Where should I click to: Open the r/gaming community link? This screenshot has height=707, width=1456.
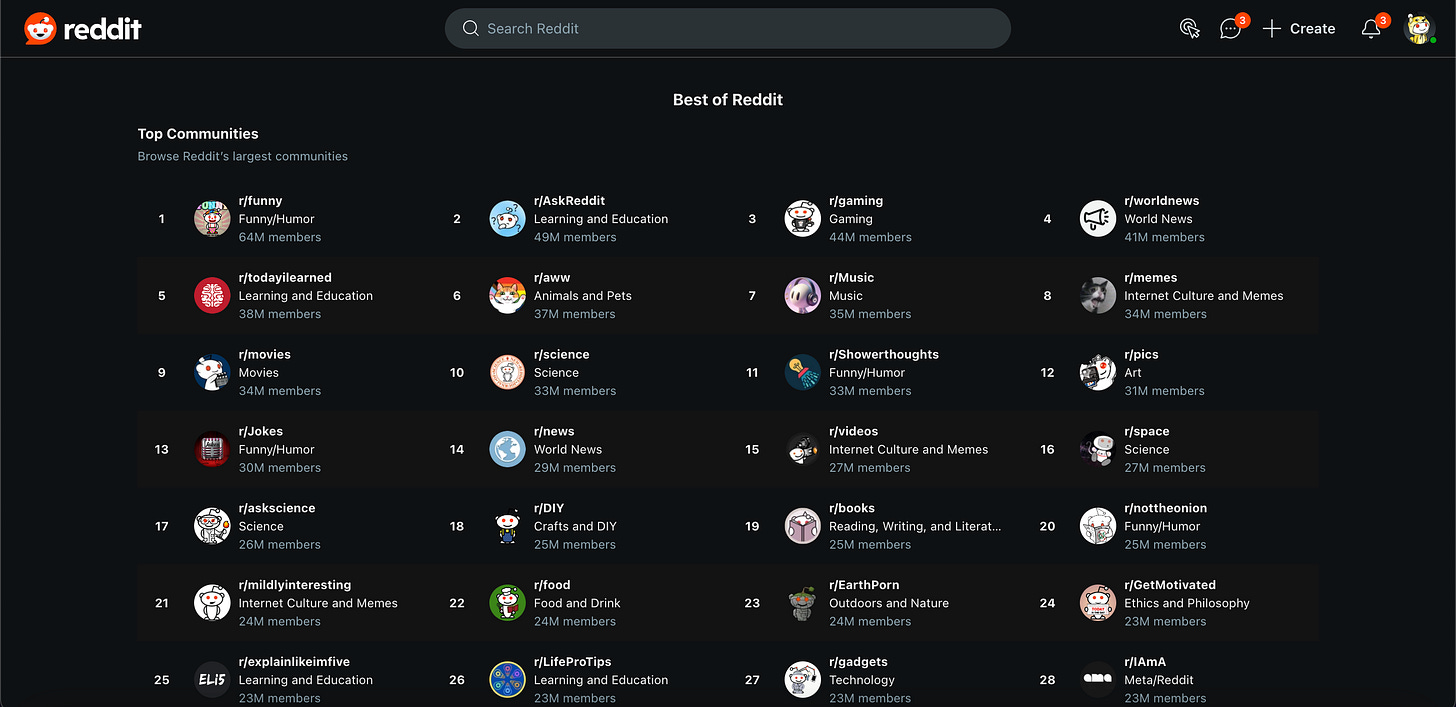pyautogui.click(x=856, y=201)
